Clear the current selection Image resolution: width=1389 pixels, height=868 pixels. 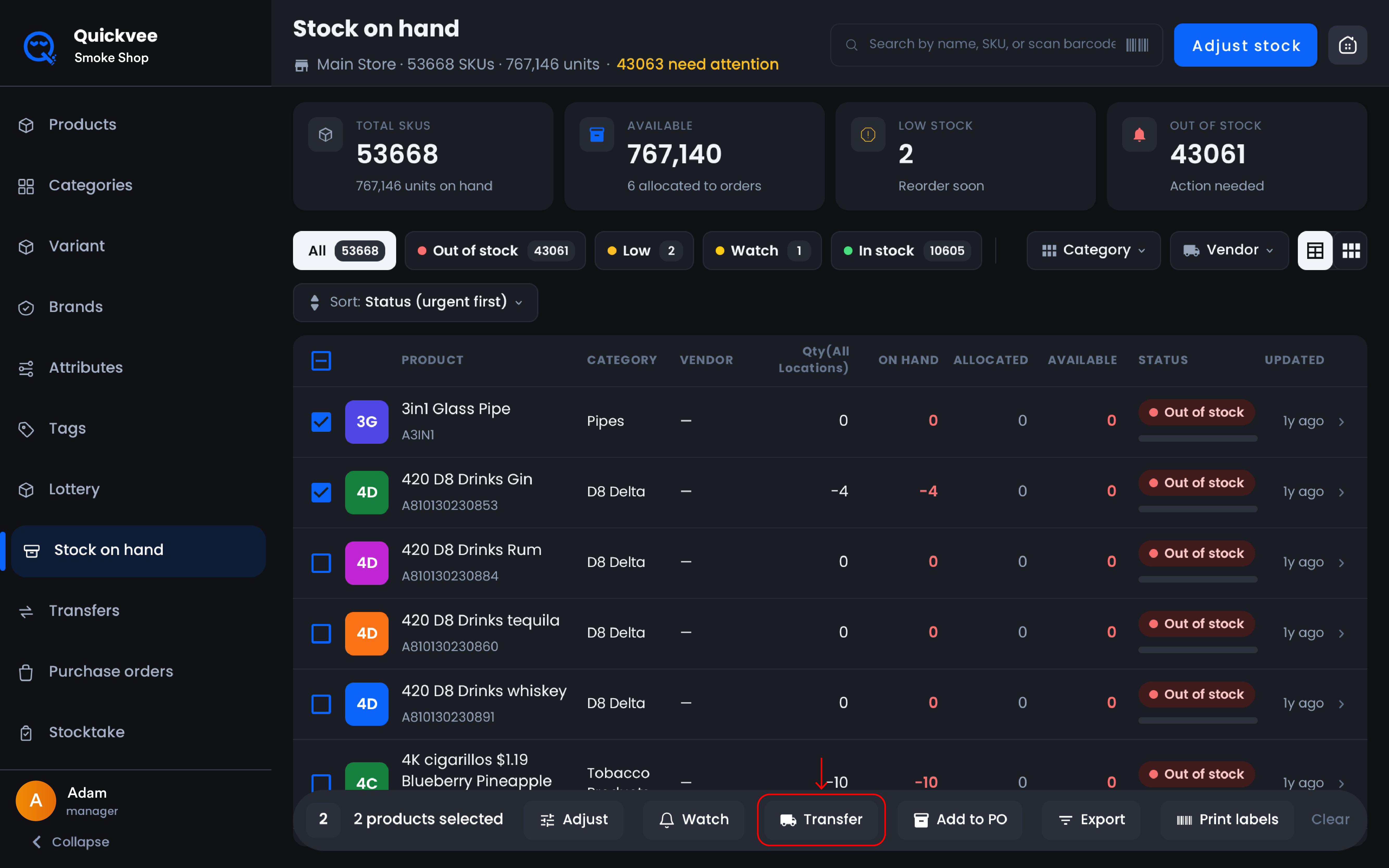[1330, 819]
